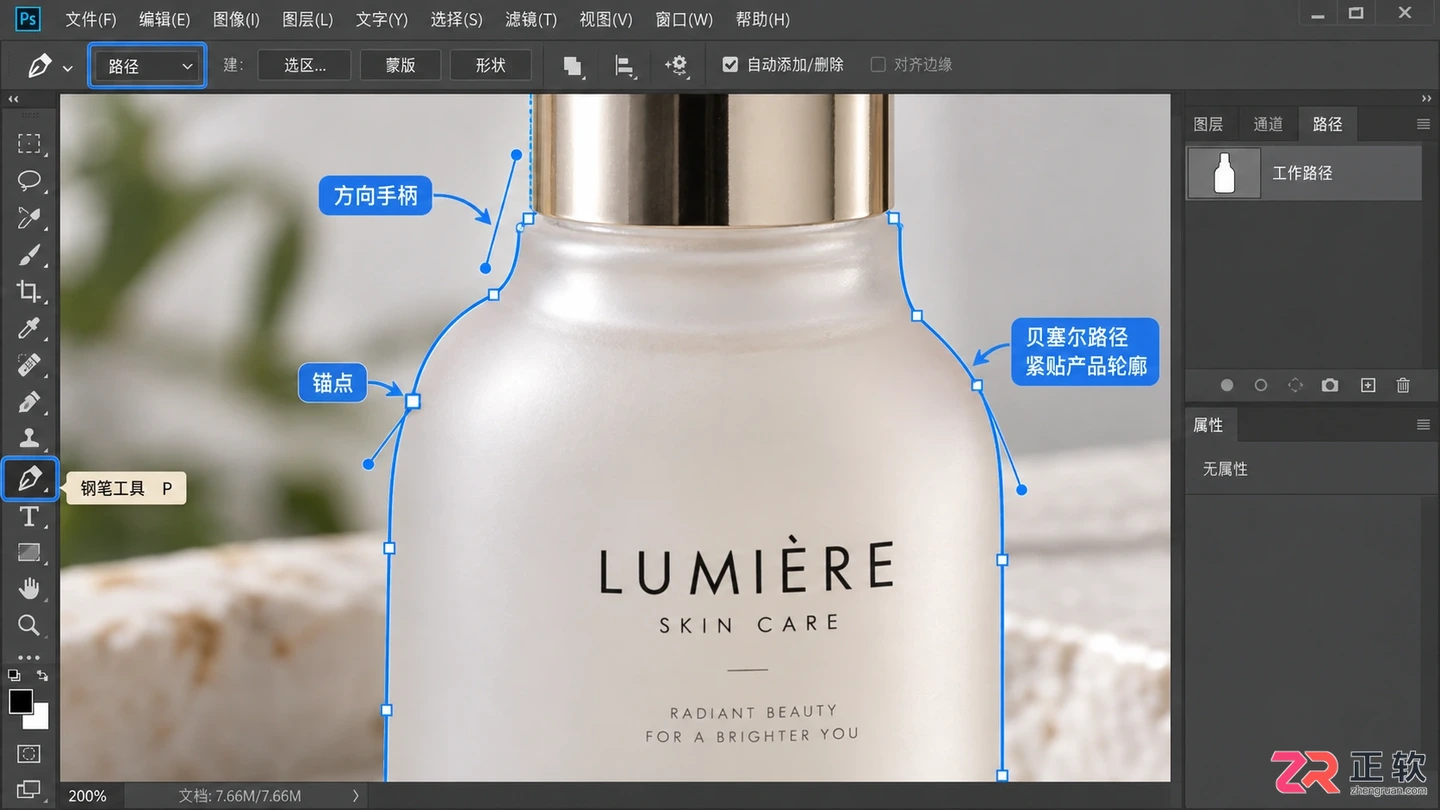Select the Rectangular Marquee tool
1440x810 pixels.
[29, 143]
